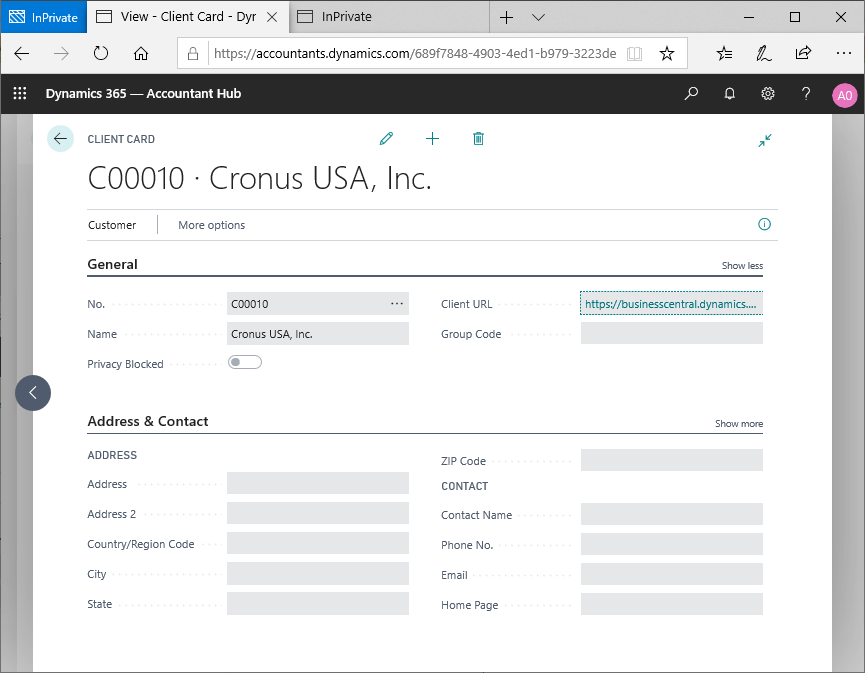This screenshot has height=673, width=865.
Task: Click the City field
Action: pyautogui.click(x=318, y=574)
